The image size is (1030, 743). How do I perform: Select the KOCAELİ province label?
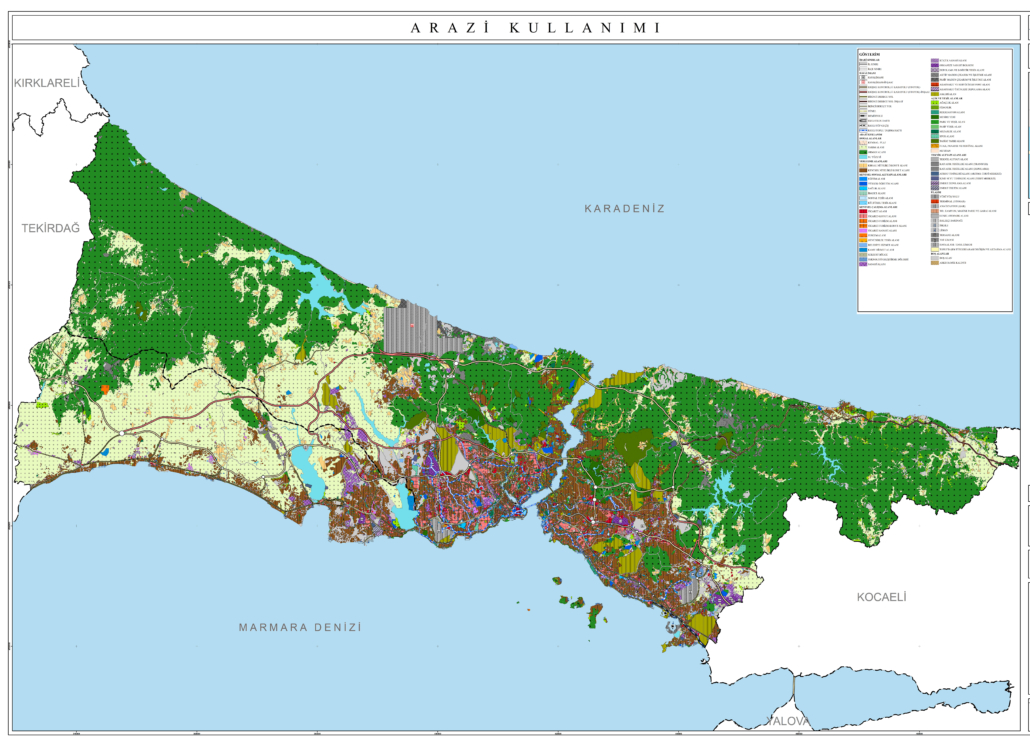(881, 596)
